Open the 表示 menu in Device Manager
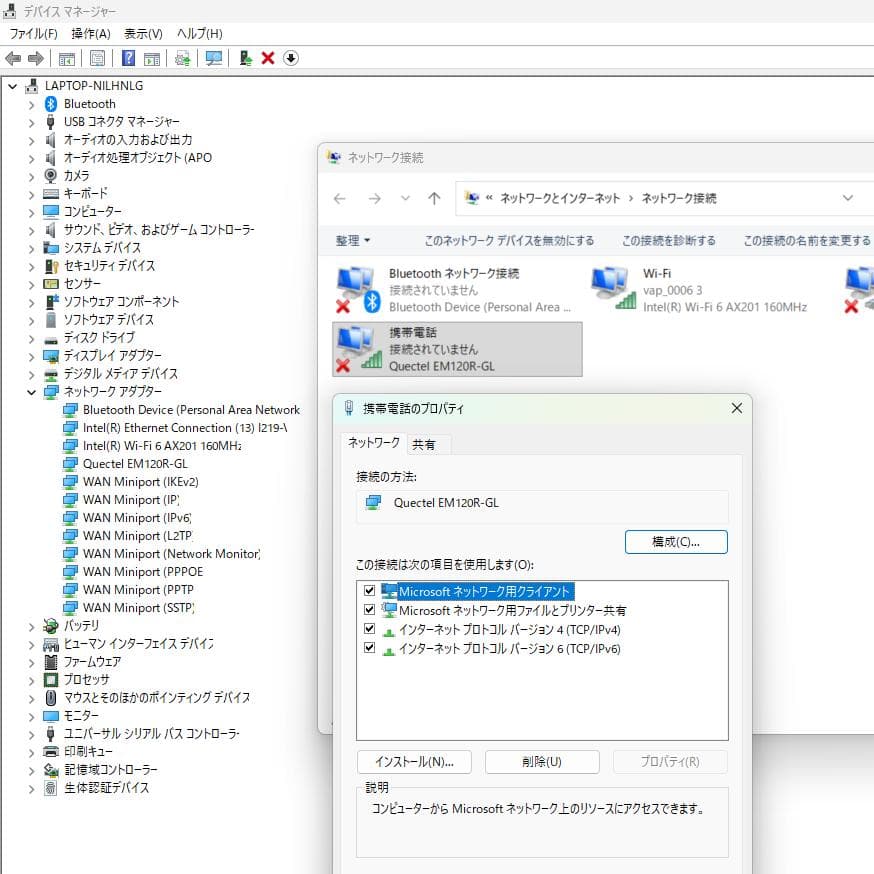The image size is (874, 874). click(x=141, y=33)
